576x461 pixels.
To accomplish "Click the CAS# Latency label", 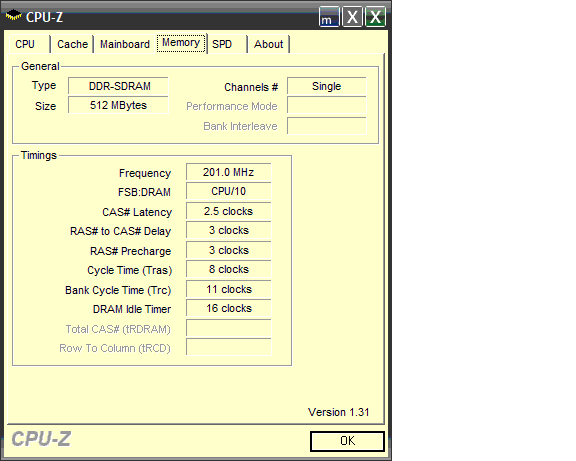I will pyautogui.click(x=137, y=212).
